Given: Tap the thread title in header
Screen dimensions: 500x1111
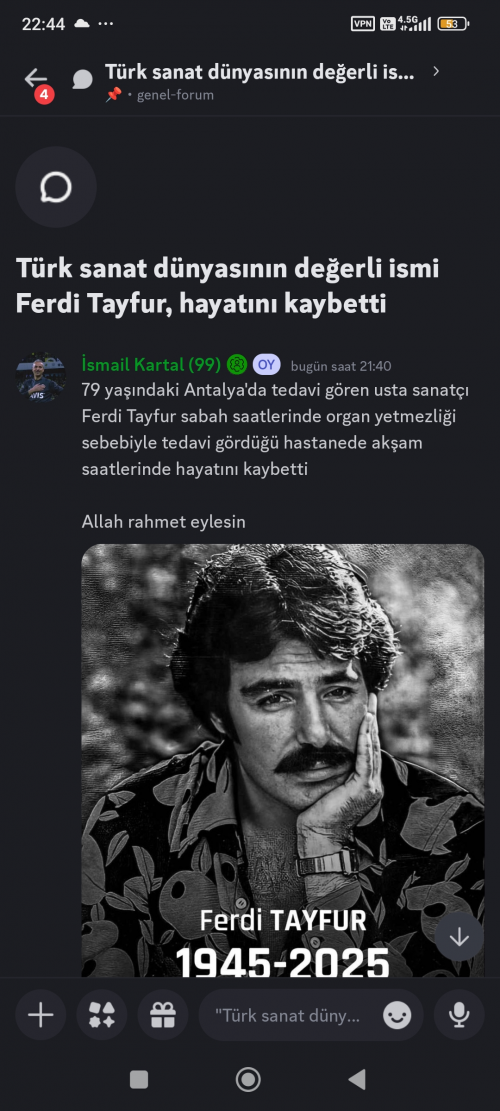Looking at the screenshot, I should pos(259,71).
